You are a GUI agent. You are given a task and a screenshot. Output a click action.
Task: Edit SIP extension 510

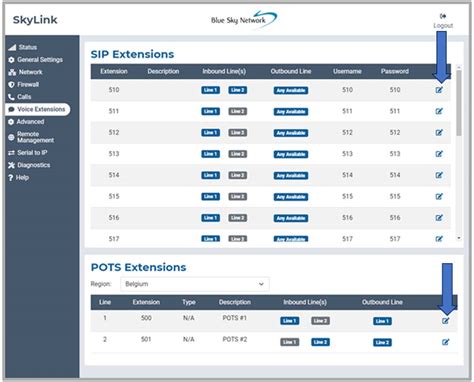coord(439,90)
